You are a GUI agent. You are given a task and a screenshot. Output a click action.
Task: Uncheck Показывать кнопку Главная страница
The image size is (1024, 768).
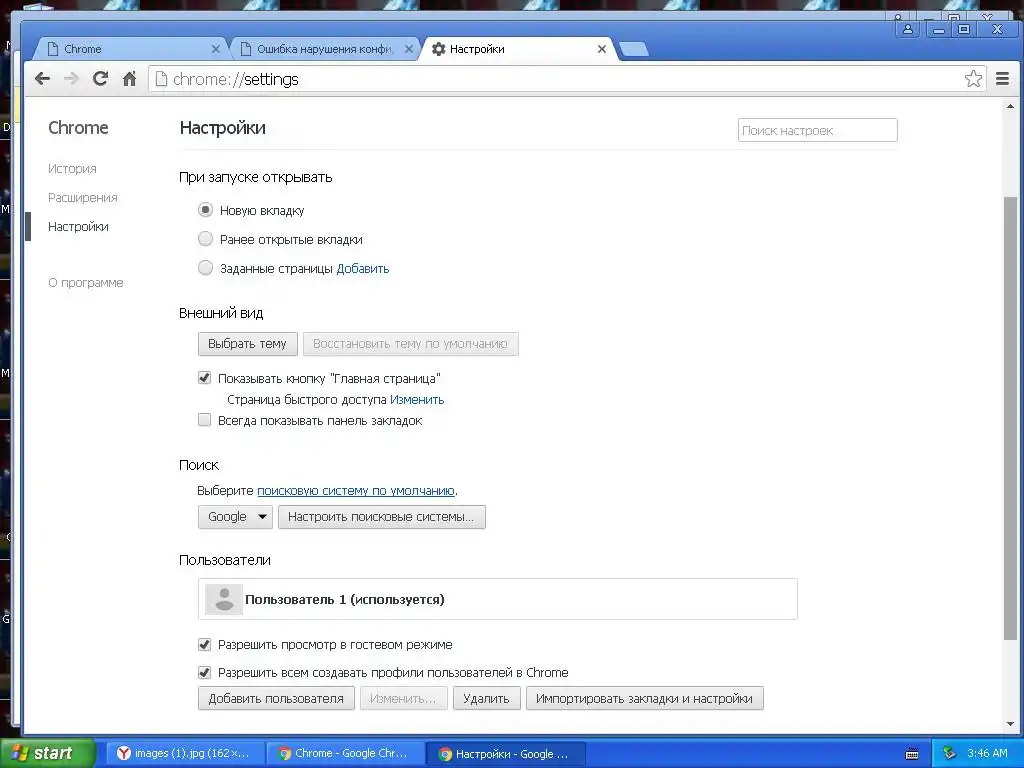coord(204,378)
